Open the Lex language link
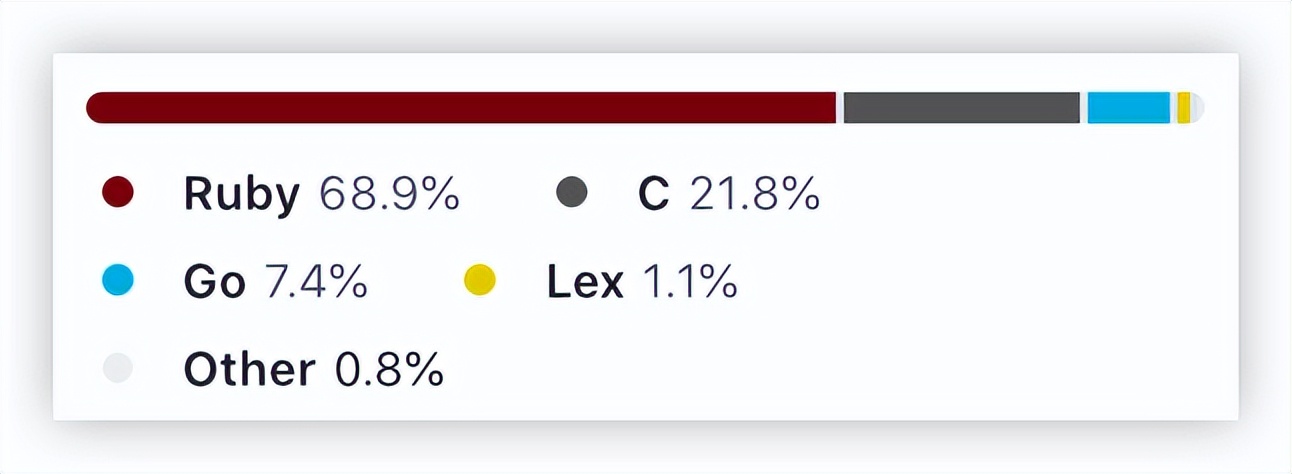Viewport: 1292px width, 474px height. [584, 283]
